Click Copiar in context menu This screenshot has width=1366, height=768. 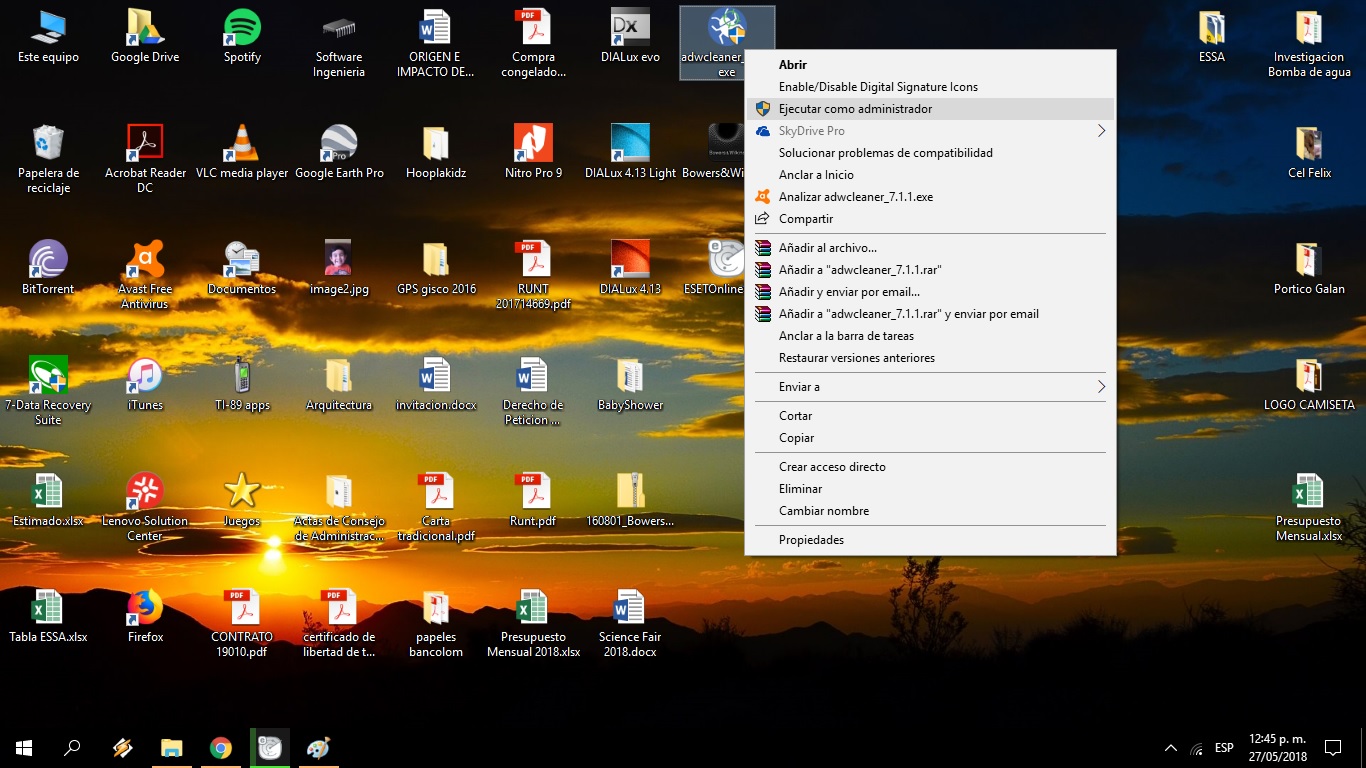[x=930, y=438]
